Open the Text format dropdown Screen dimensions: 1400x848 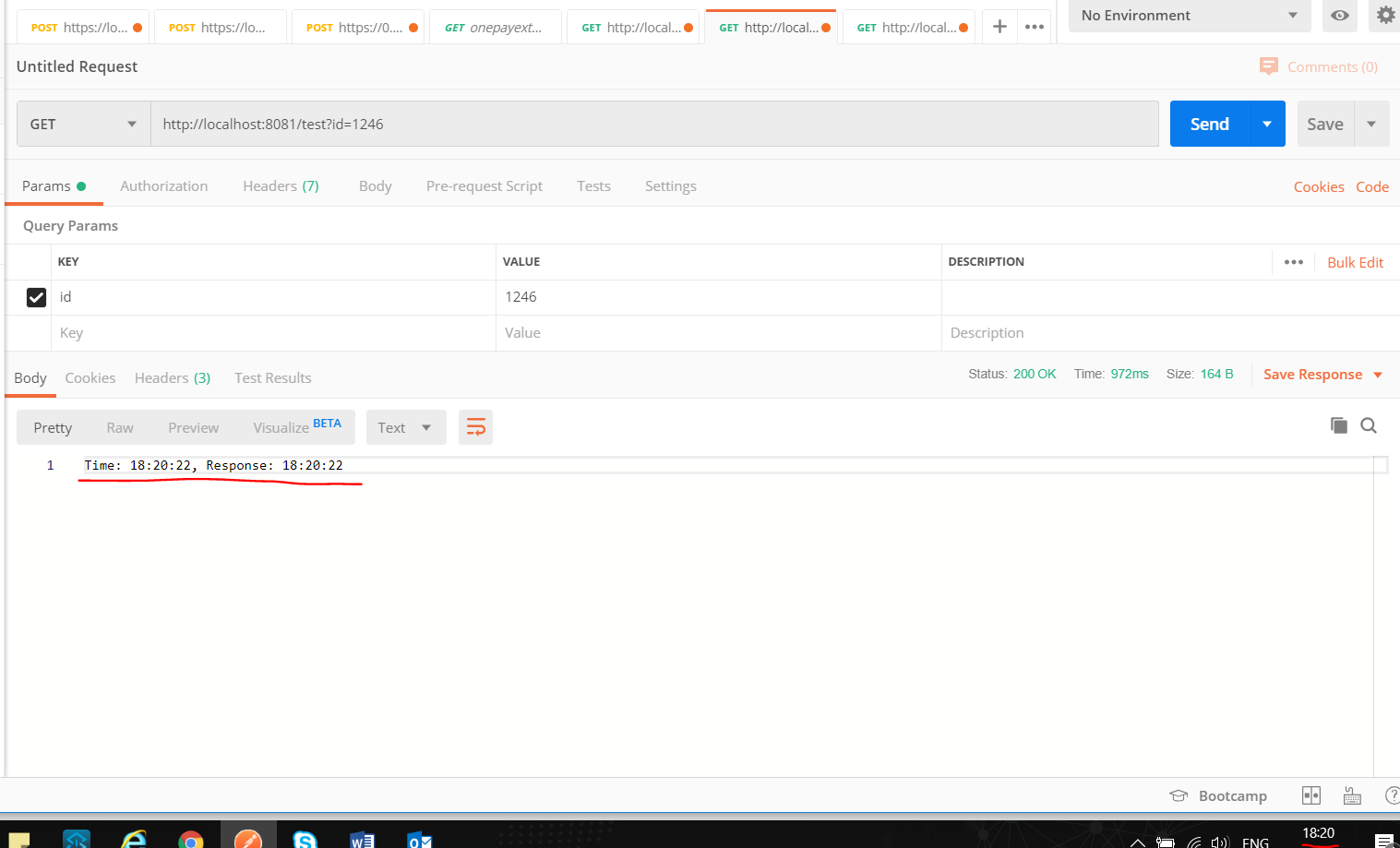pos(405,427)
